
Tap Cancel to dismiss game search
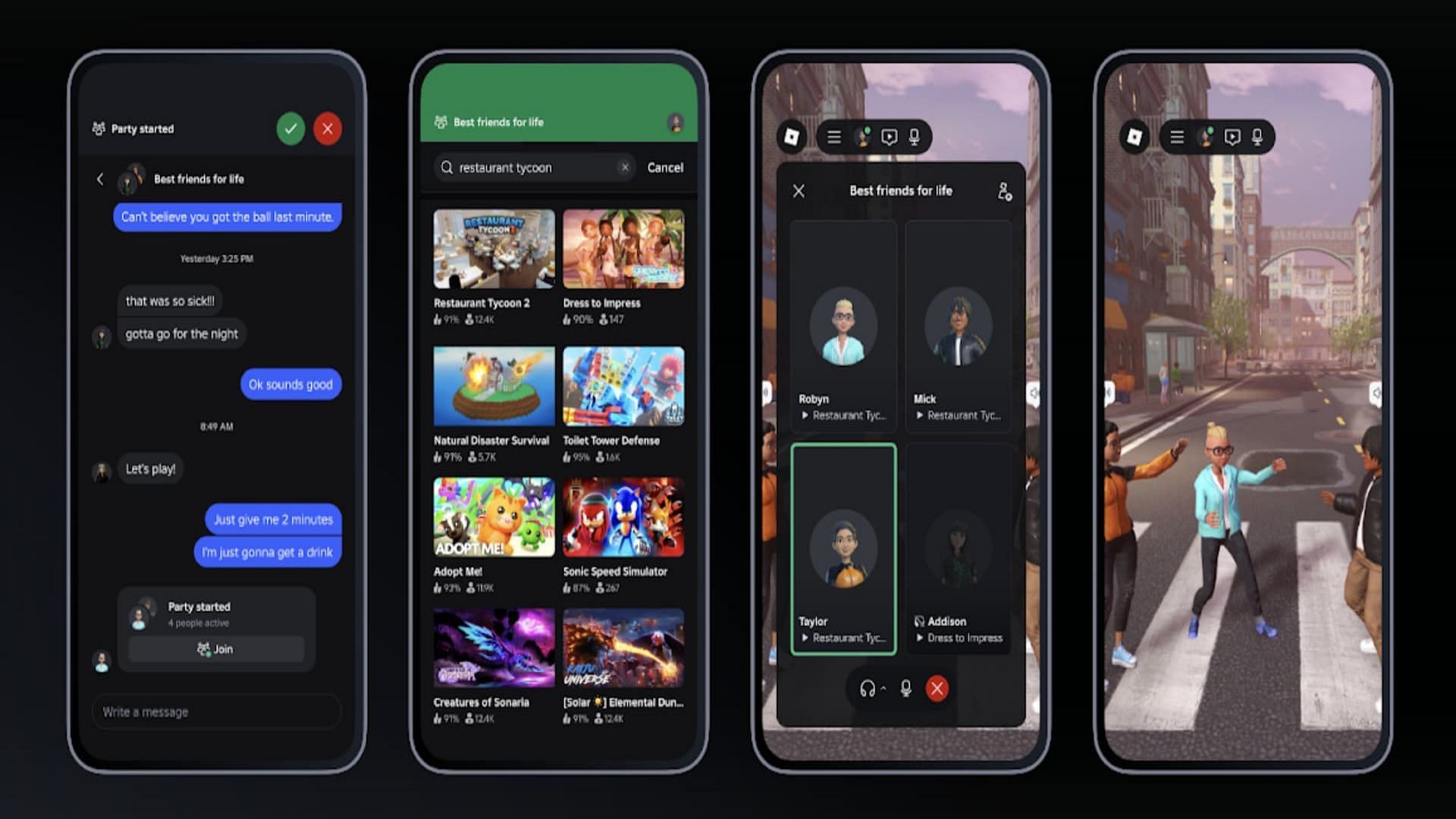point(664,166)
